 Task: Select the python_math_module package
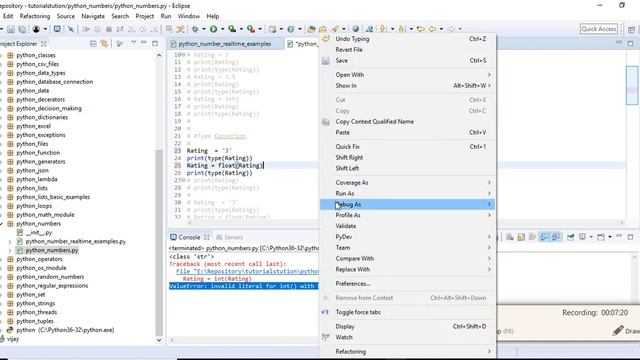(45, 215)
